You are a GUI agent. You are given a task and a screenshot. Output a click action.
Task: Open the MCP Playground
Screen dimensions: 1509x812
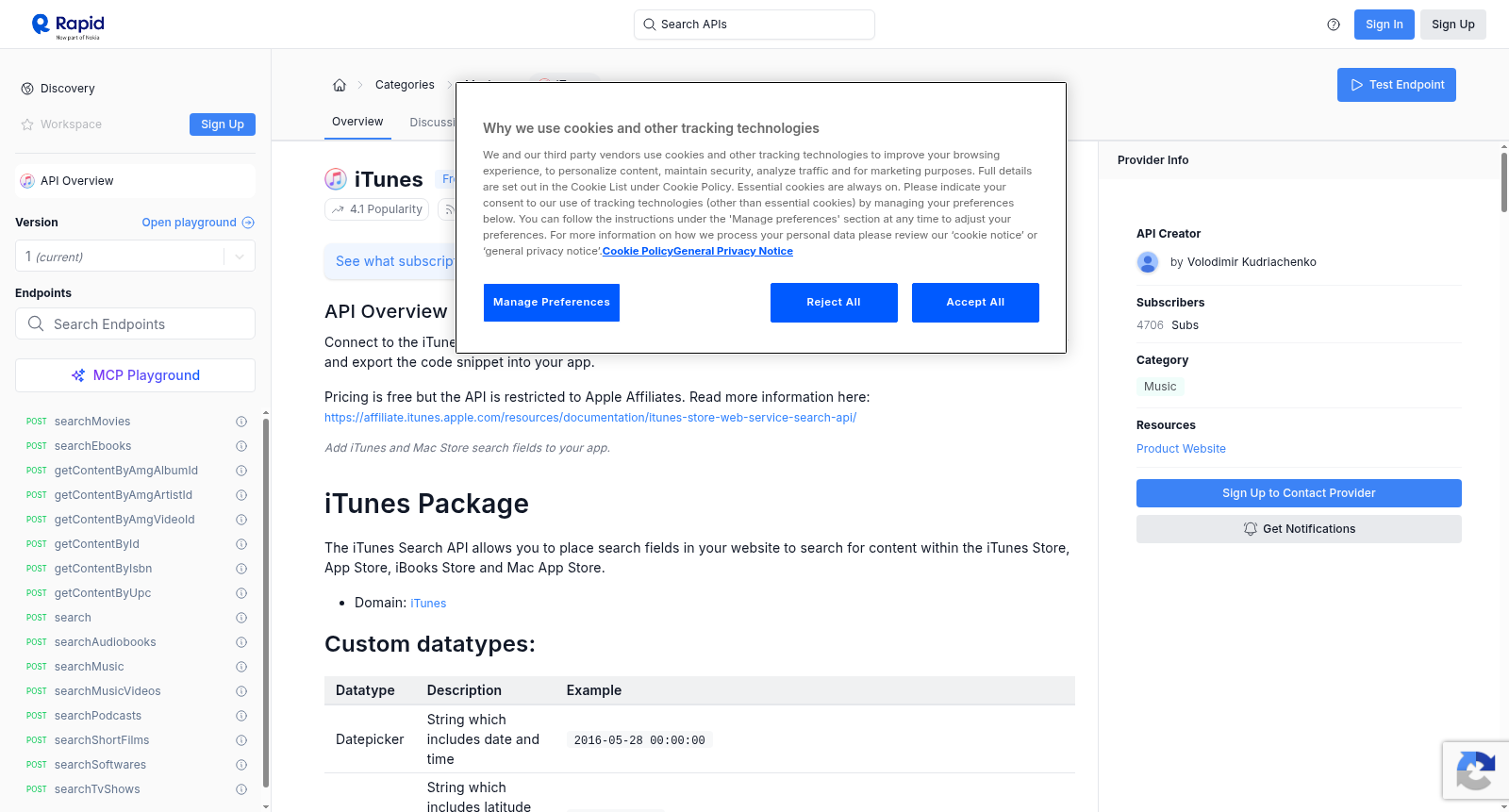[x=135, y=375]
